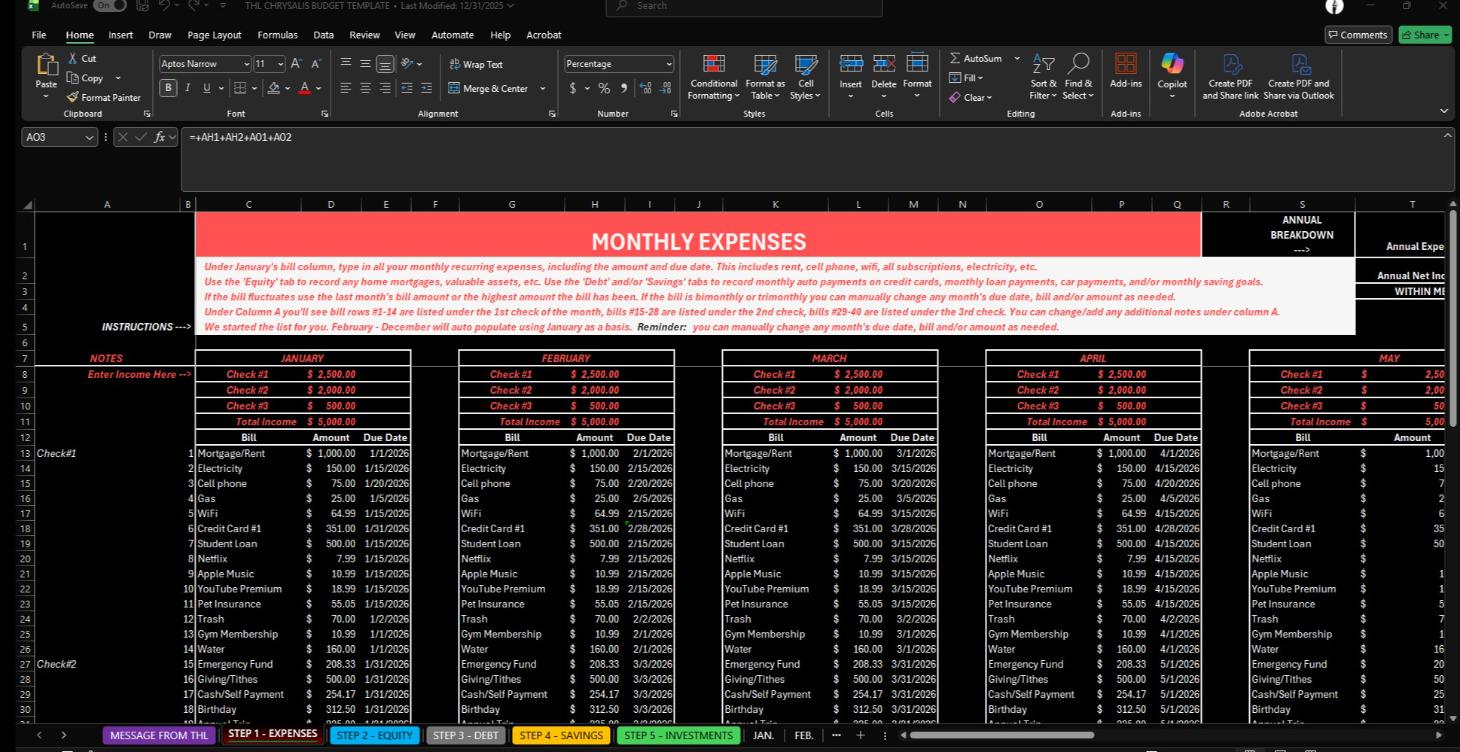
Task: Click the Increase Decimal icon
Action: pos(644,88)
